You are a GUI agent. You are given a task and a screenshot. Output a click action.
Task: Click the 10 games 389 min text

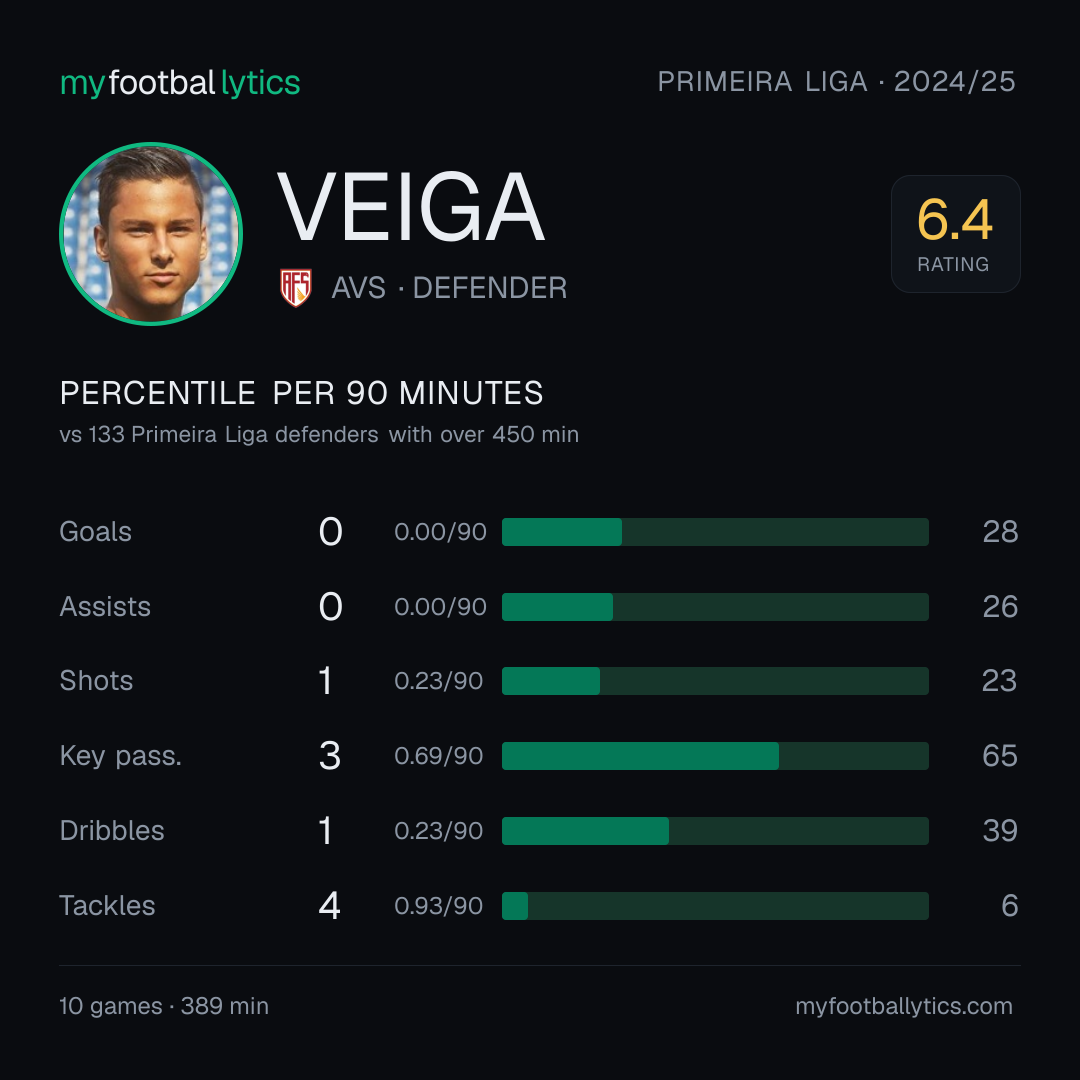(164, 1006)
